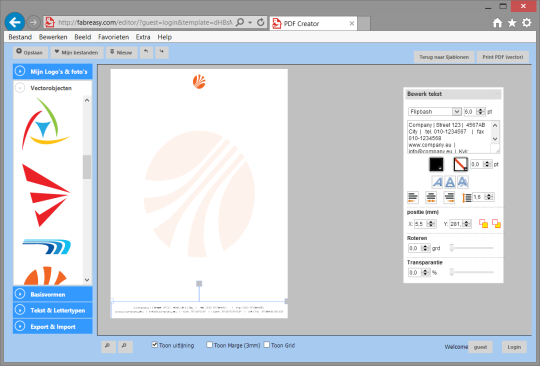Enable Toon Grid checkbox

[267, 345]
